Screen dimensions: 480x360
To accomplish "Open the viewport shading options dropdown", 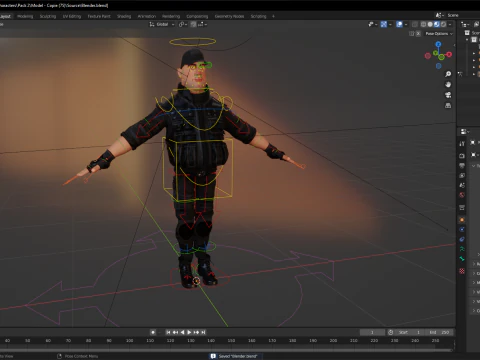I will coord(450,24).
